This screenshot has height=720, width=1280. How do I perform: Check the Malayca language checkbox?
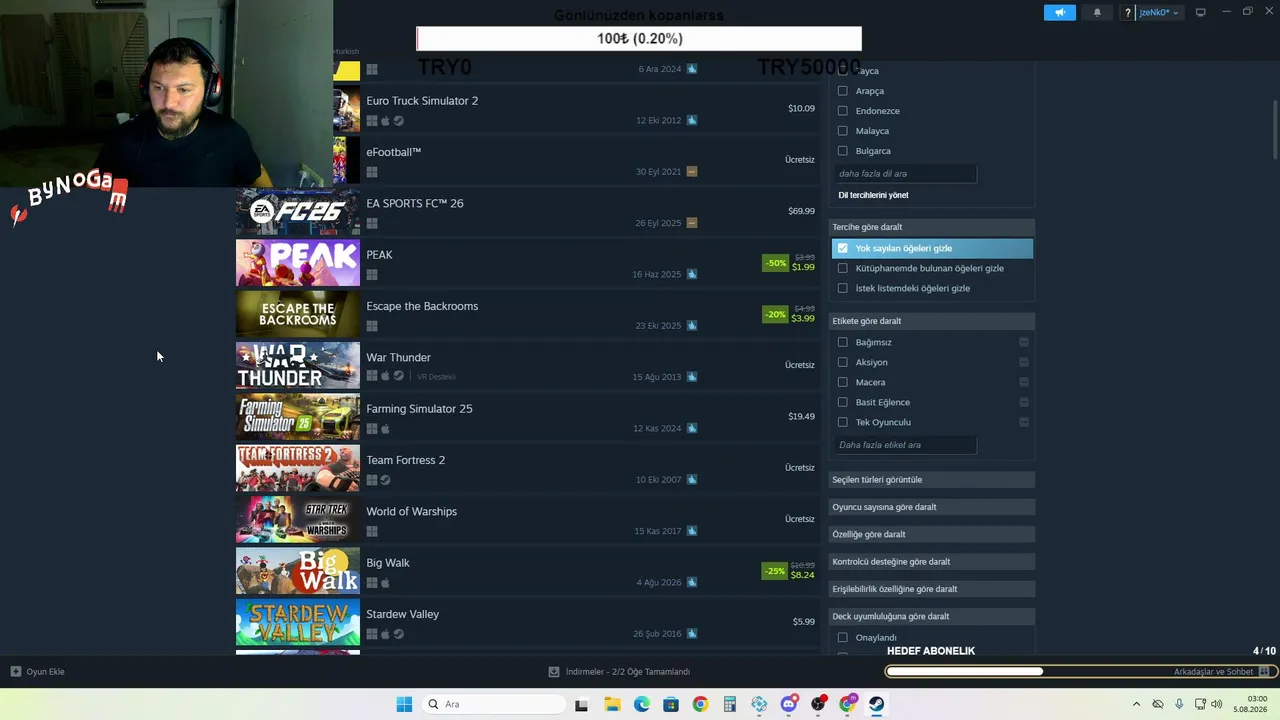[x=842, y=131]
